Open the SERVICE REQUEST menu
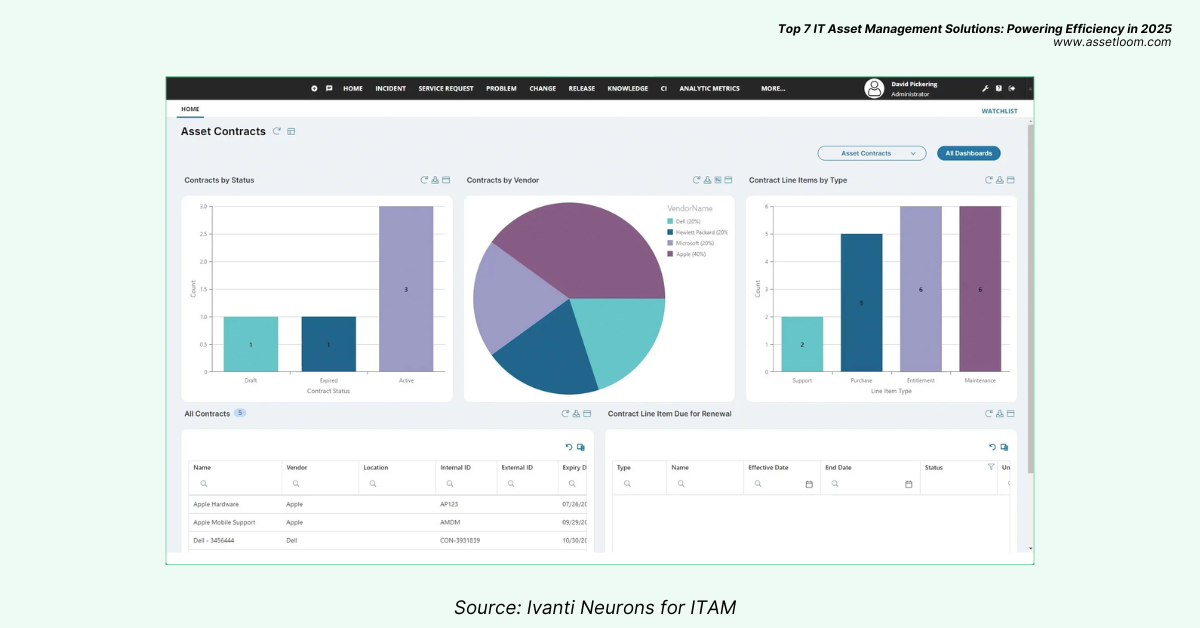 click(x=446, y=88)
